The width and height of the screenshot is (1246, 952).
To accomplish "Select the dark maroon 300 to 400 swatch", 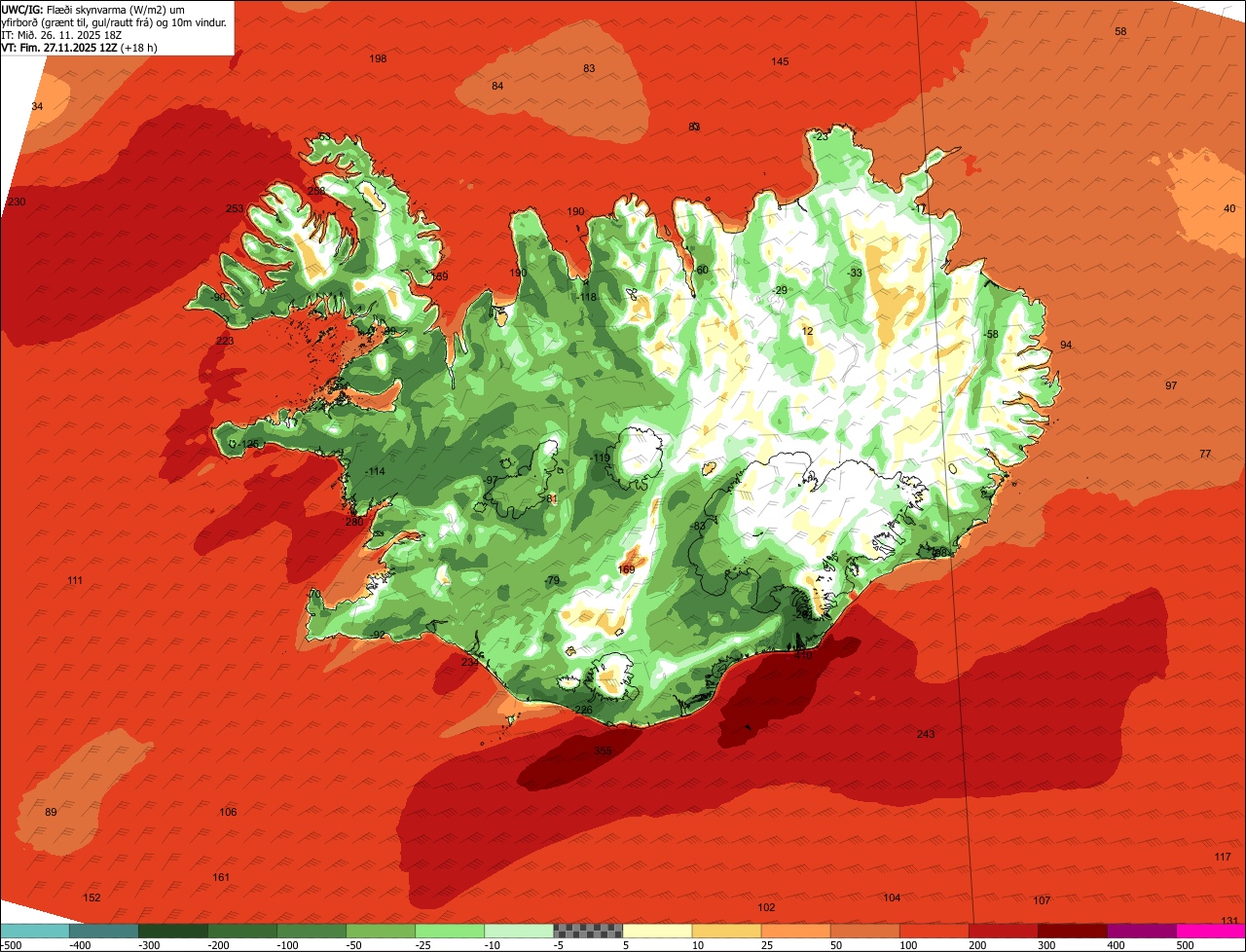I will (x=1071, y=931).
